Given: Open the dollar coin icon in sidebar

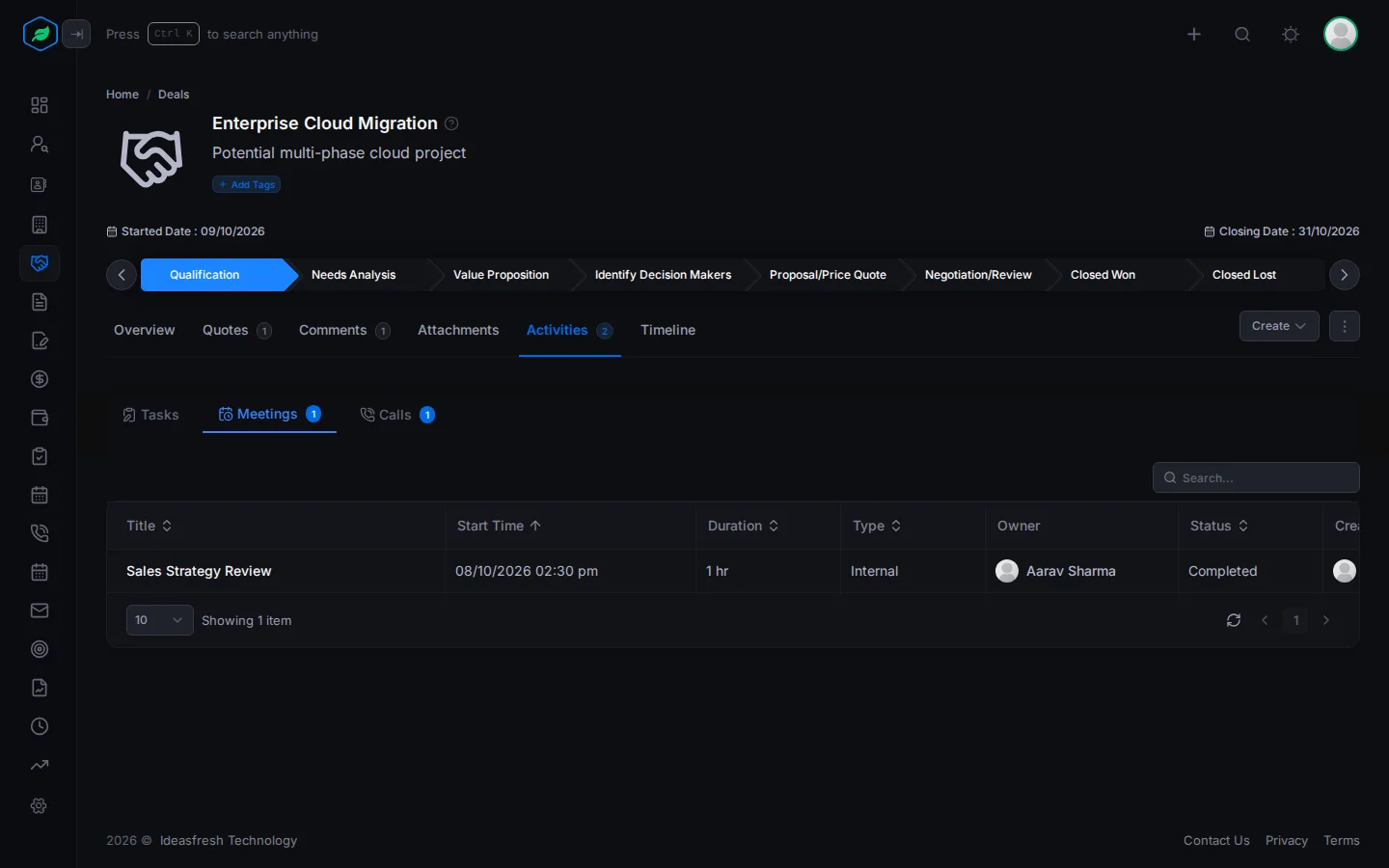Looking at the screenshot, I should [40, 379].
